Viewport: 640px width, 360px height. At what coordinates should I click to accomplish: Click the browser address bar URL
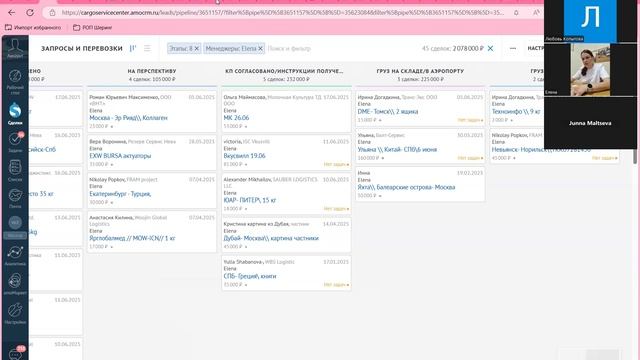coord(282,13)
